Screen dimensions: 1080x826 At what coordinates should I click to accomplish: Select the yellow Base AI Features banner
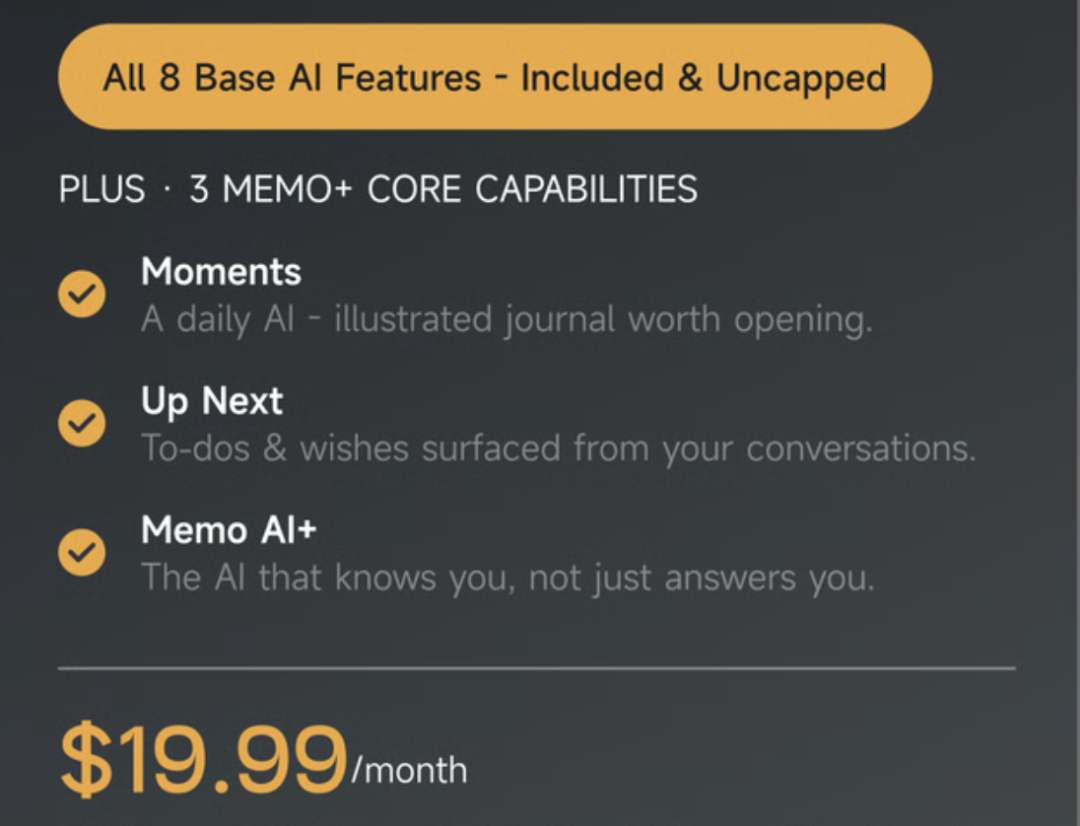[x=495, y=76]
